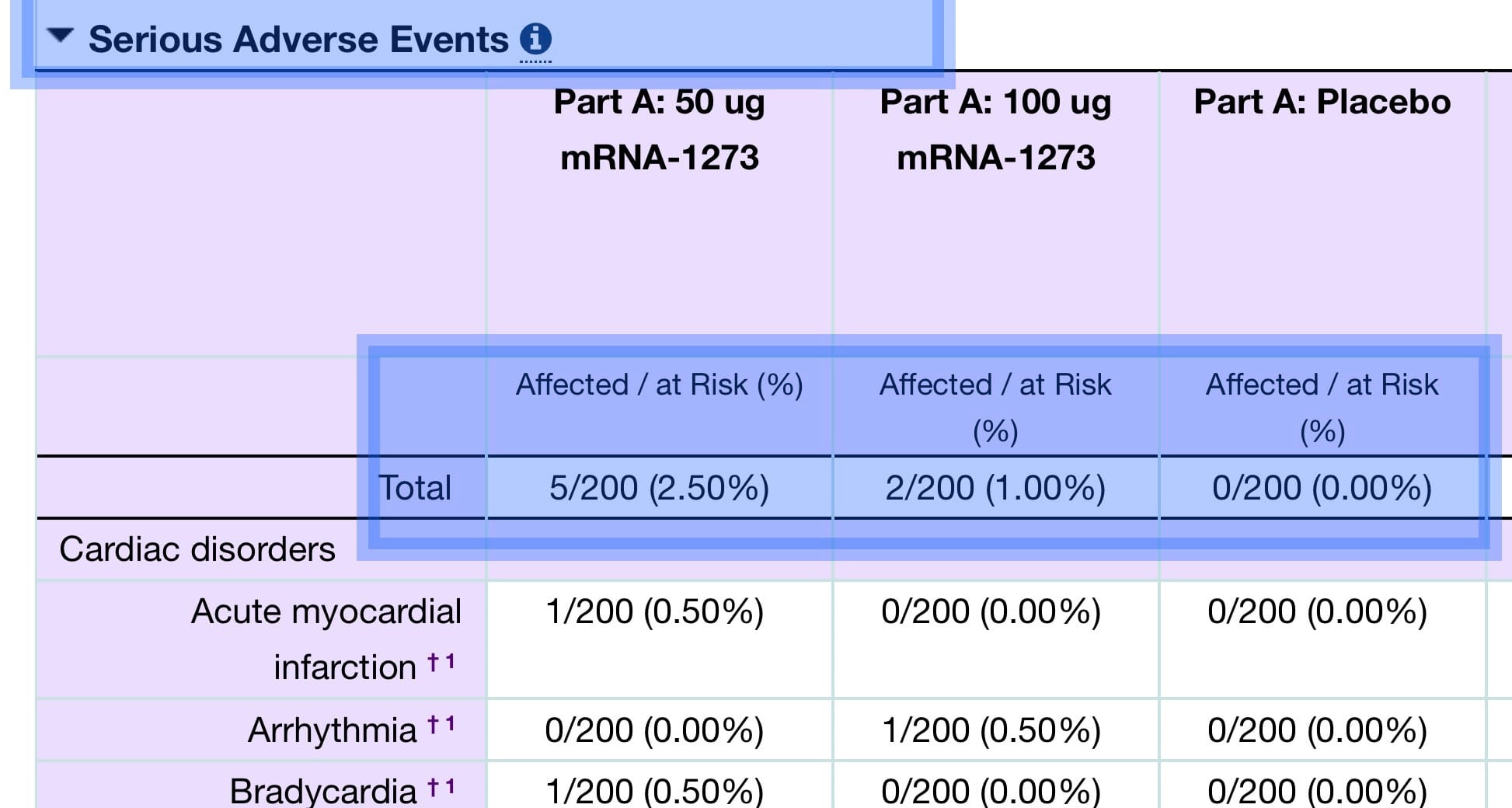1512x808 pixels.
Task: Click footnote 1 beside Arrhythmia
Action: (x=450, y=725)
